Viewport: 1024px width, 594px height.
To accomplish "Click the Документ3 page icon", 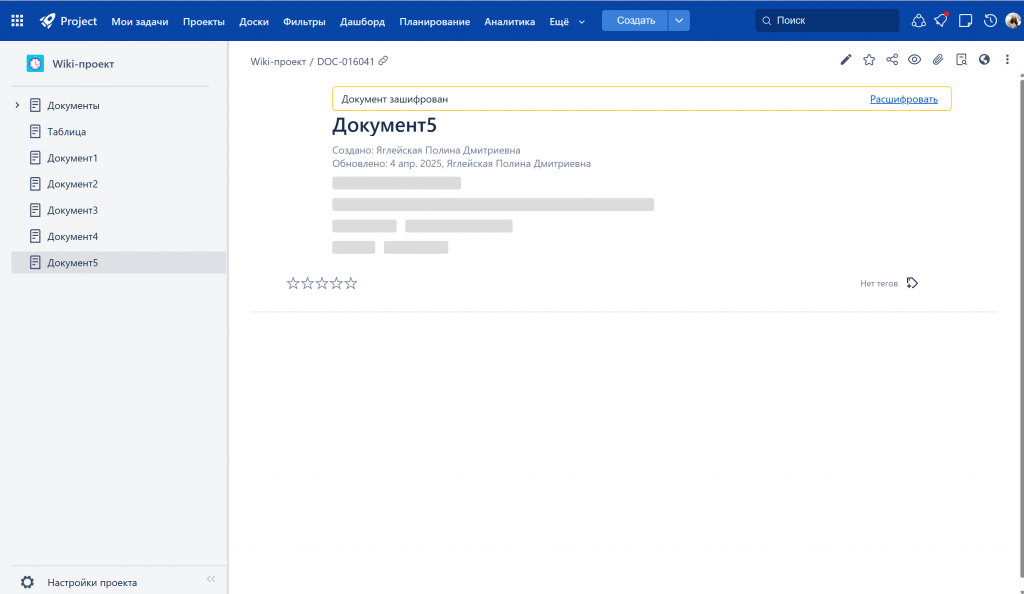I will point(35,210).
